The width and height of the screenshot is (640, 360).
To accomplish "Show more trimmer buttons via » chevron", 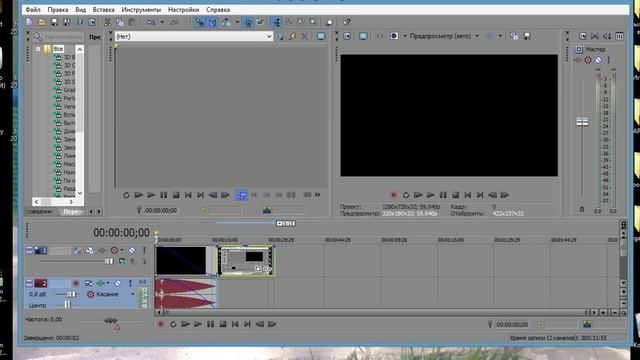I will tap(317, 195).
